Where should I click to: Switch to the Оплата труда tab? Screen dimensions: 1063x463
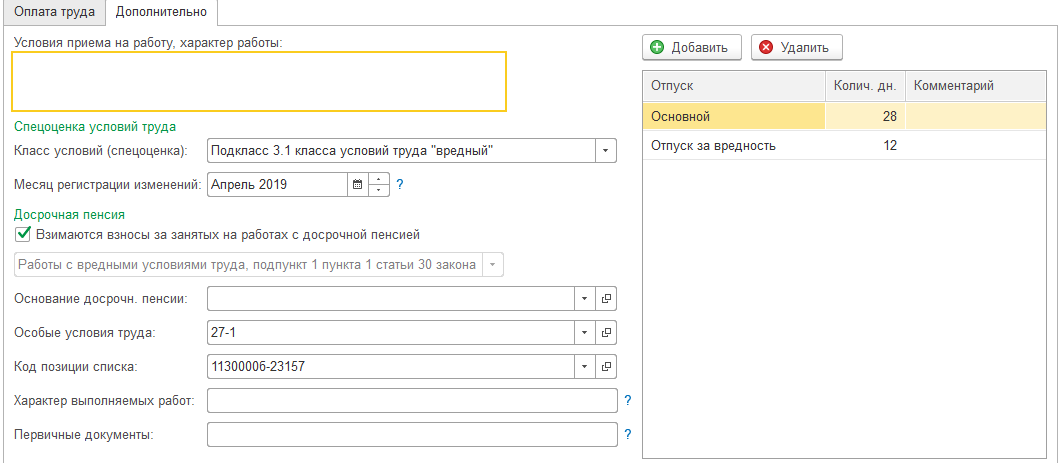pyautogui.click(x=54, y=12)
